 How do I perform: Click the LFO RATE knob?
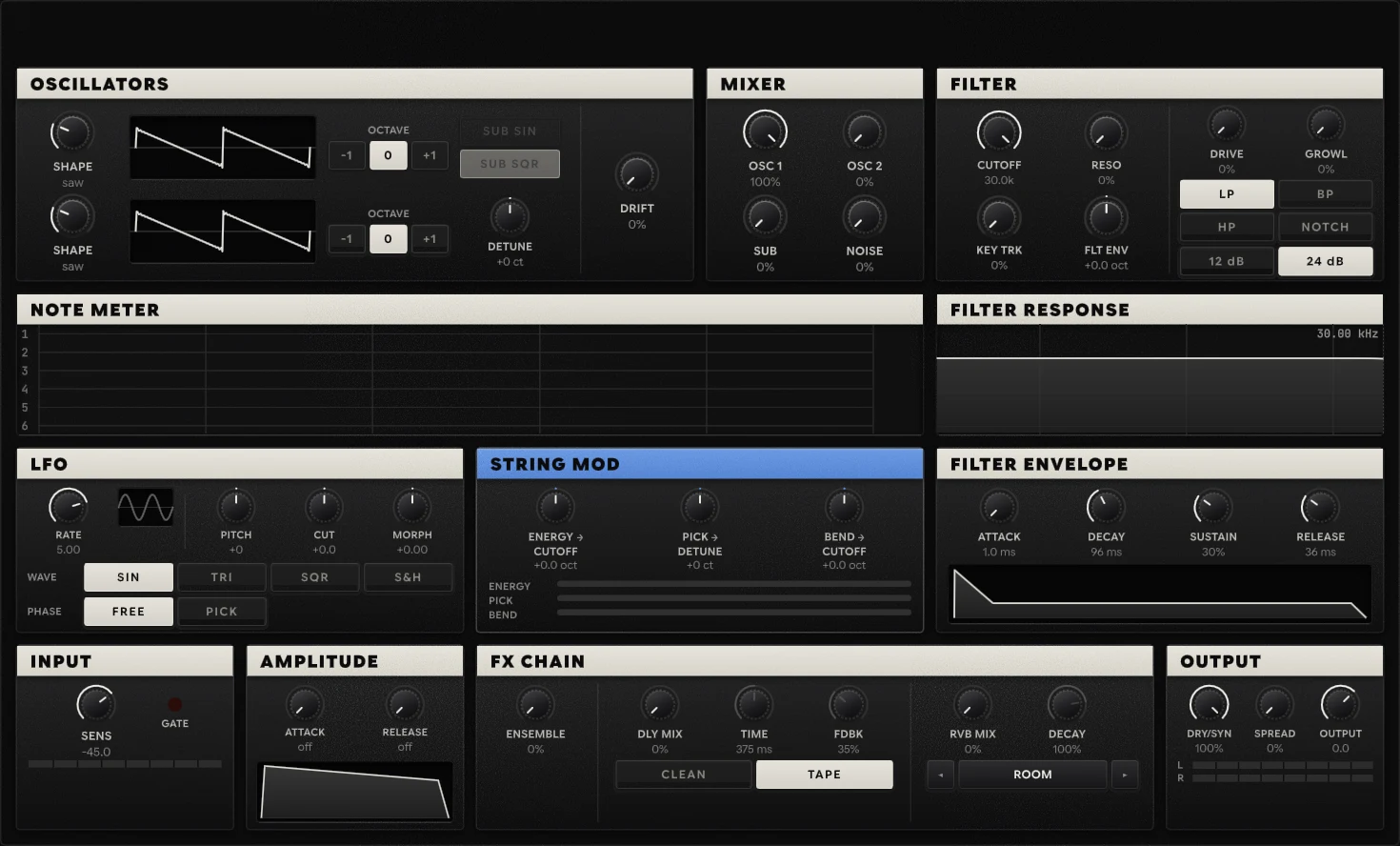[x=69, y=507]
